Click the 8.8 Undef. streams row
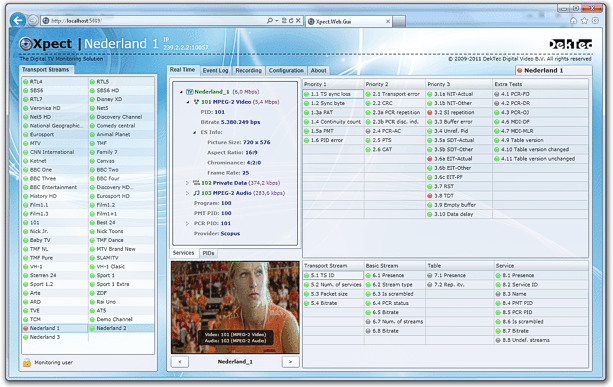The height and width of the screenshot is (387, 613). click(541, 340)
